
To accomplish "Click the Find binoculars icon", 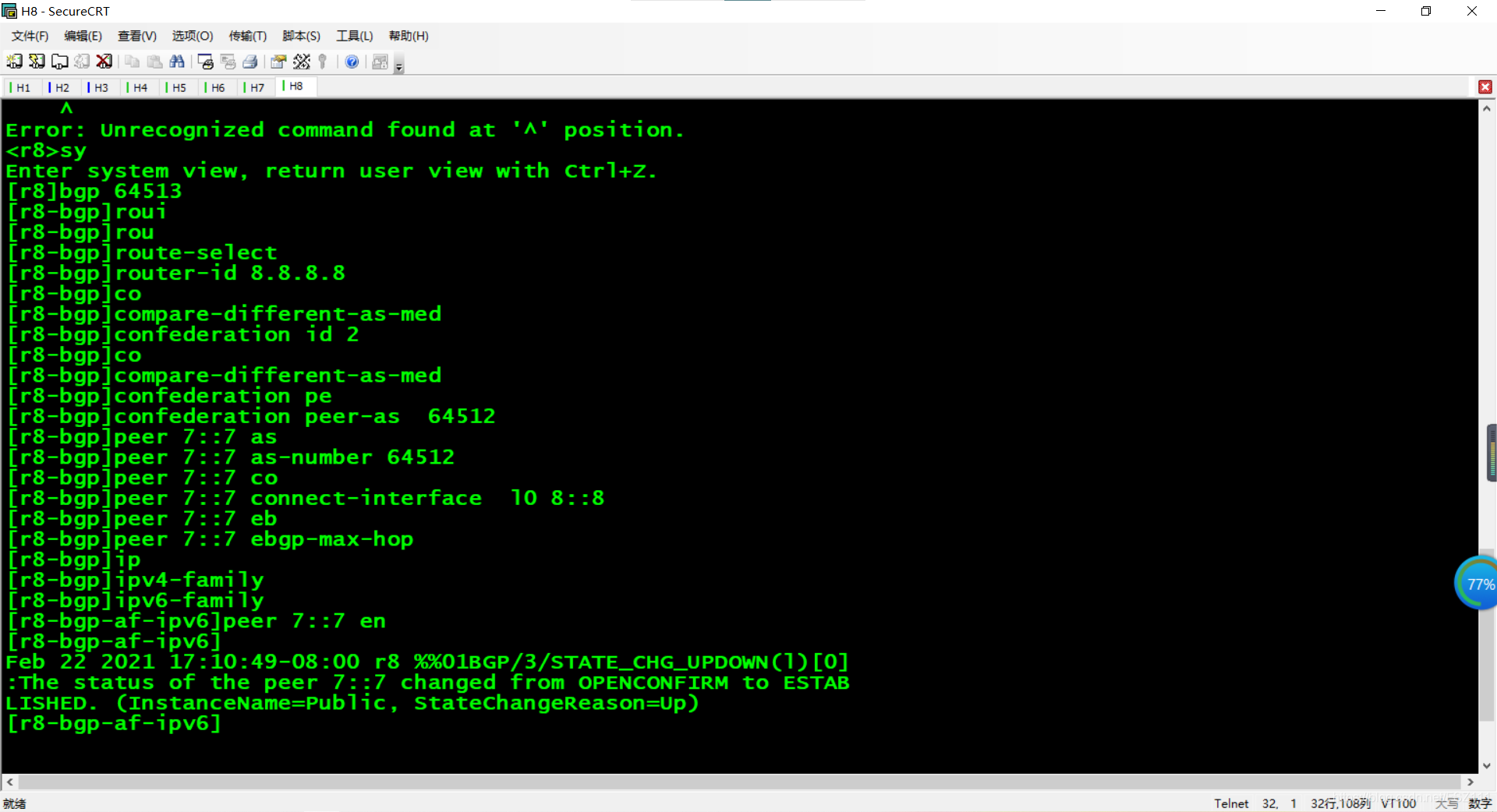I will point(177,62).
